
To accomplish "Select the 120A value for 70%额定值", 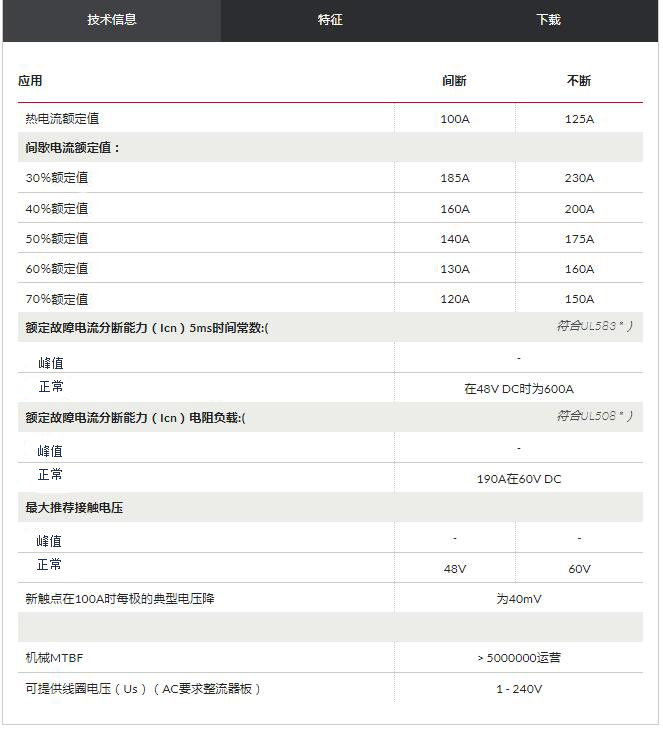I will point(454,299).
